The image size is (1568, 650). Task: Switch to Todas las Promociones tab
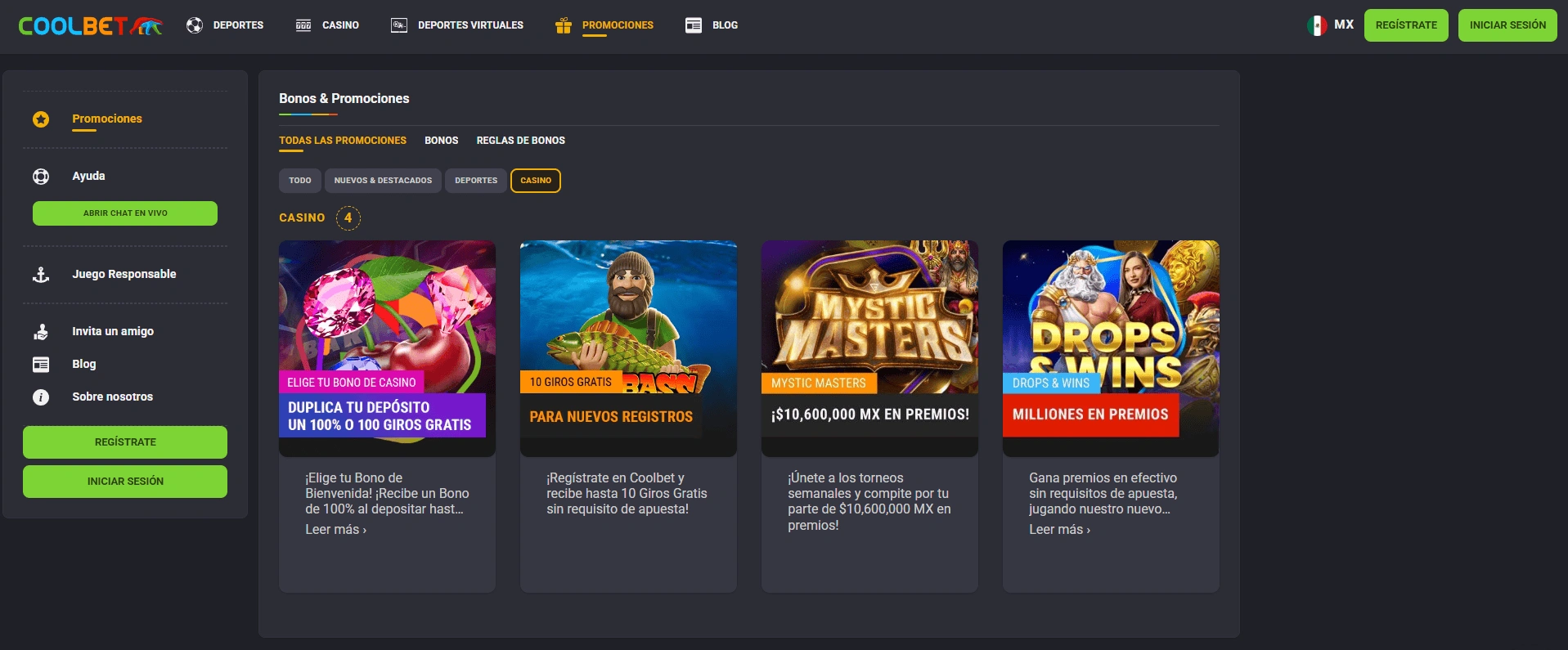(343, 141)
